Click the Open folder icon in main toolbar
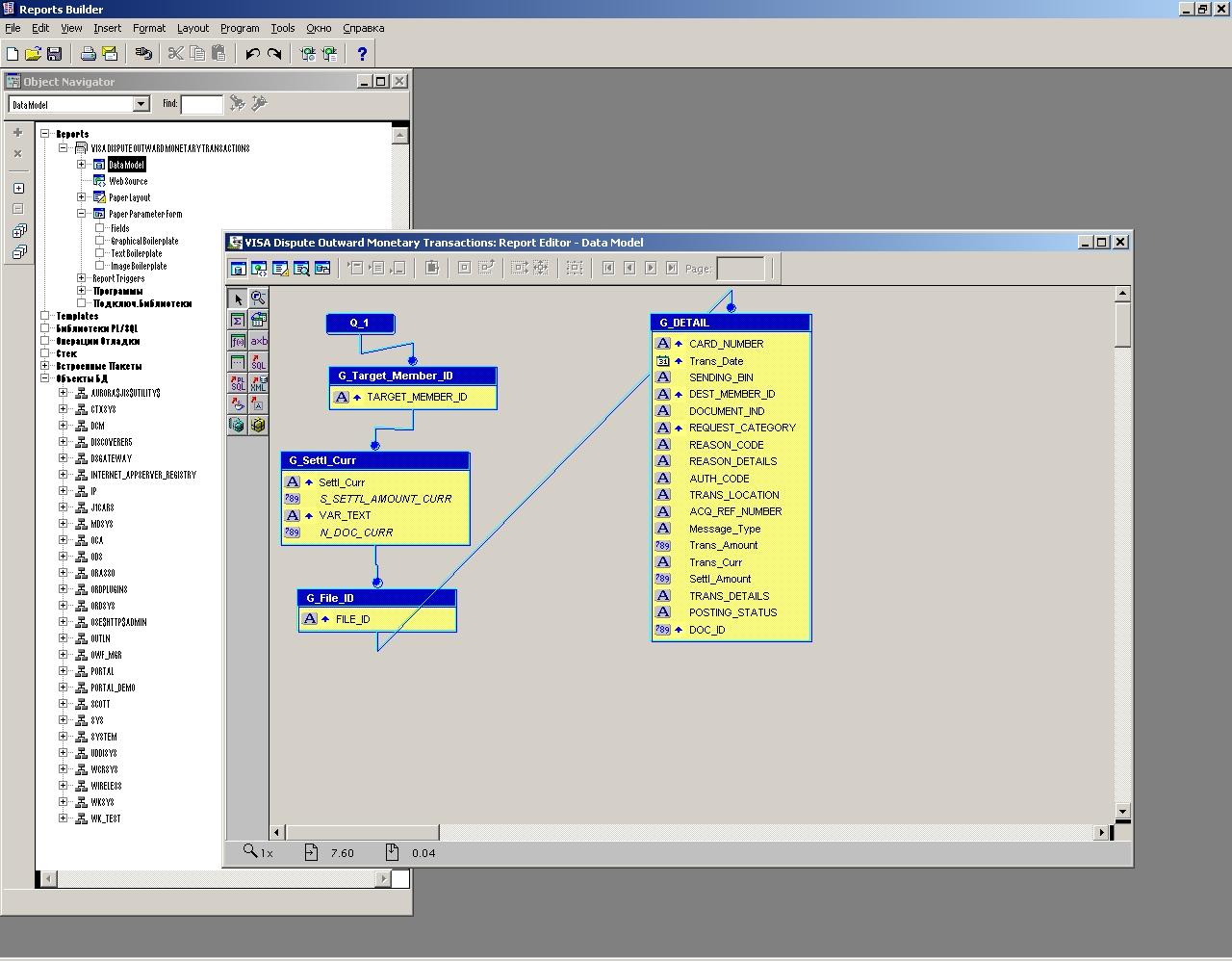This screenshot has height=961, width=1232. 33,54
